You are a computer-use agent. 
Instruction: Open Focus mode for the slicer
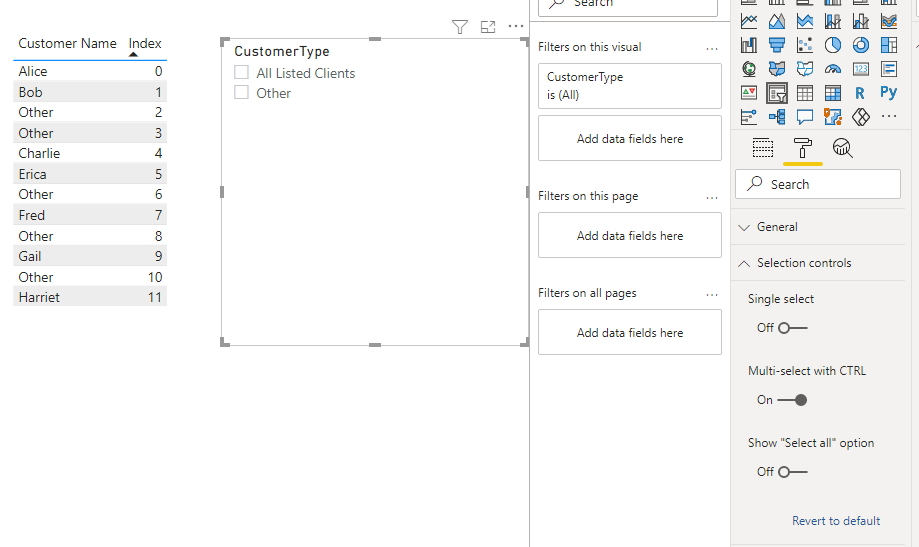tap(488, 27)
